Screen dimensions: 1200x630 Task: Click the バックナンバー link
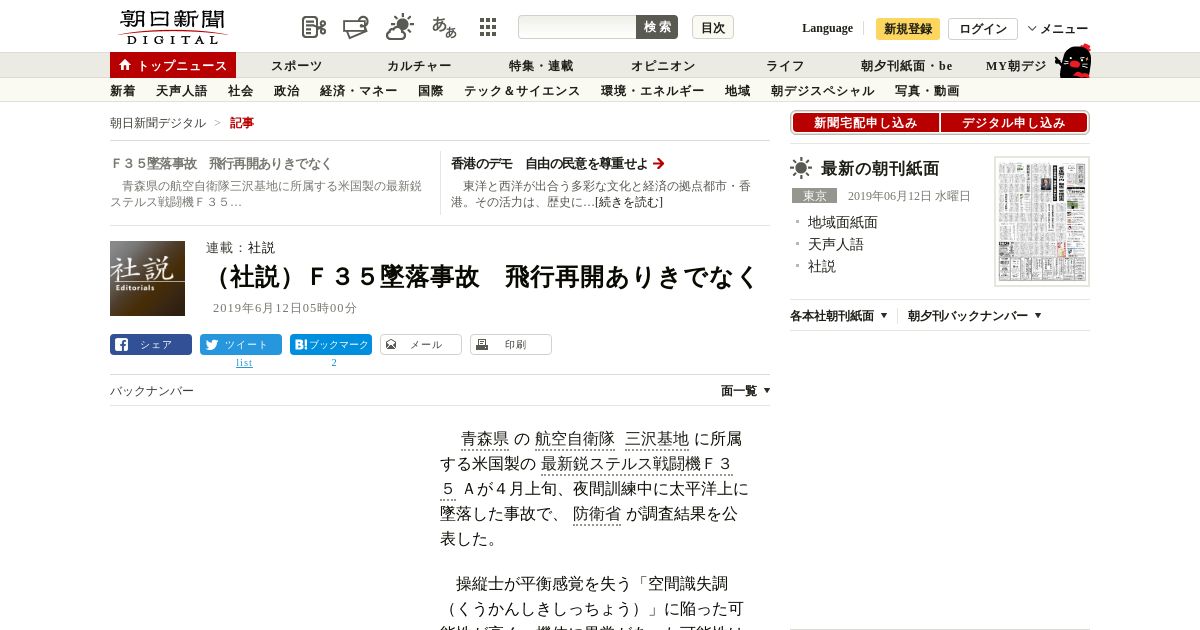pyautogui.click(x=152, y=391)
